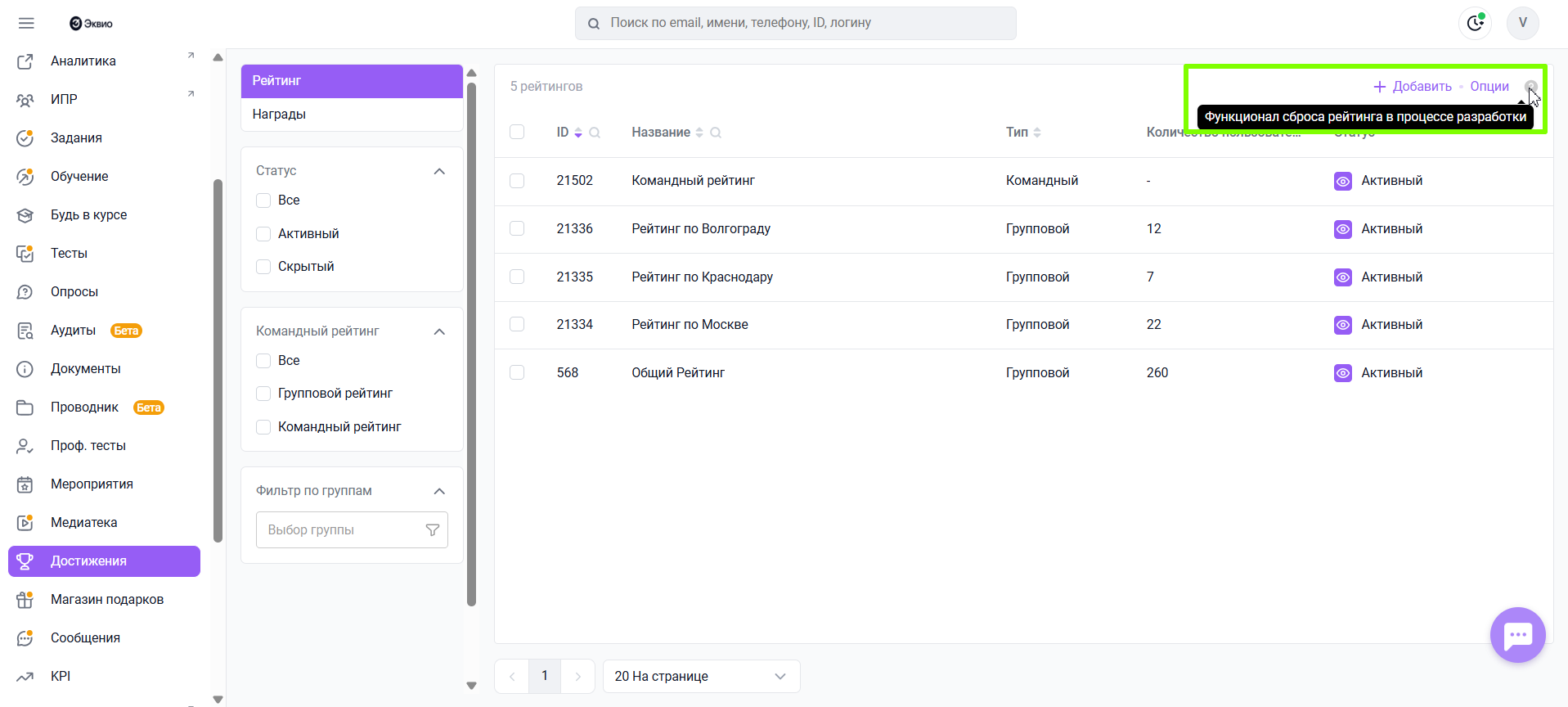
Task: Tick the Групповой рейтинг filter checkbox
Action: pyautogui.click(x=263, y=394)
